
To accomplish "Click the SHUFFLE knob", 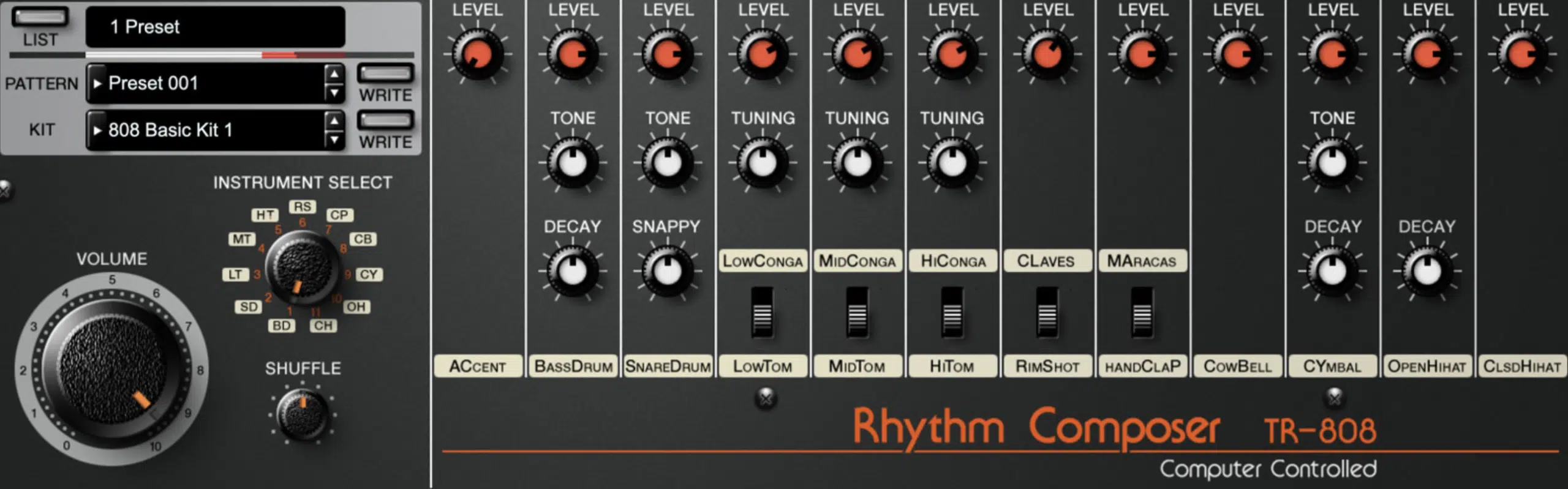I will (x=303, y=416).
